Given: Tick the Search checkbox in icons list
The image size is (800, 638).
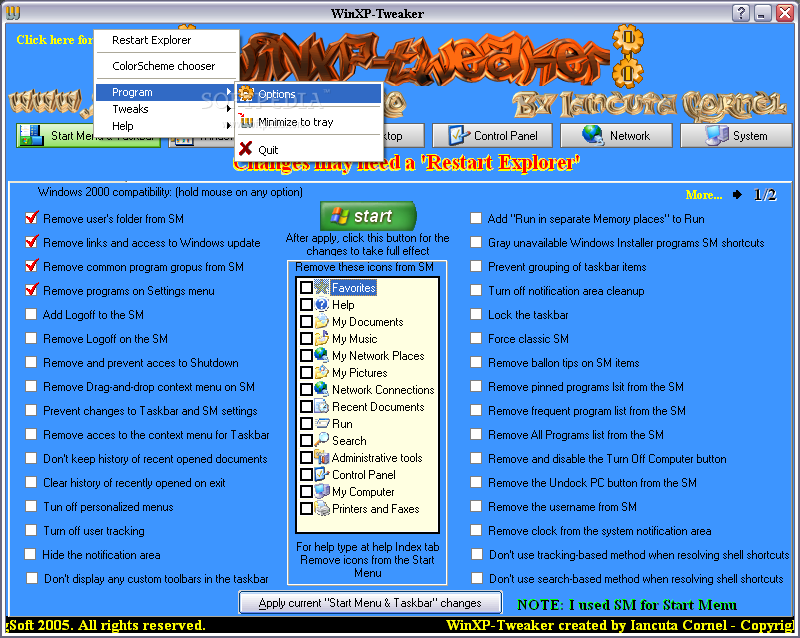Looking at the screenshot, I should [306, 440].
